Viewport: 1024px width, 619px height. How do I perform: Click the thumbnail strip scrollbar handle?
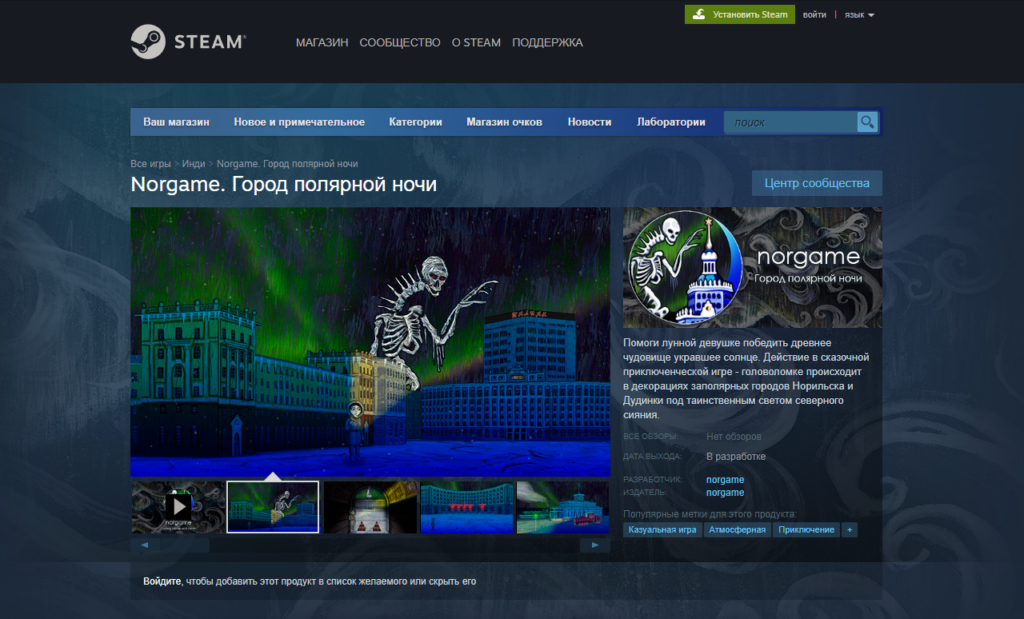coord(185,545)
